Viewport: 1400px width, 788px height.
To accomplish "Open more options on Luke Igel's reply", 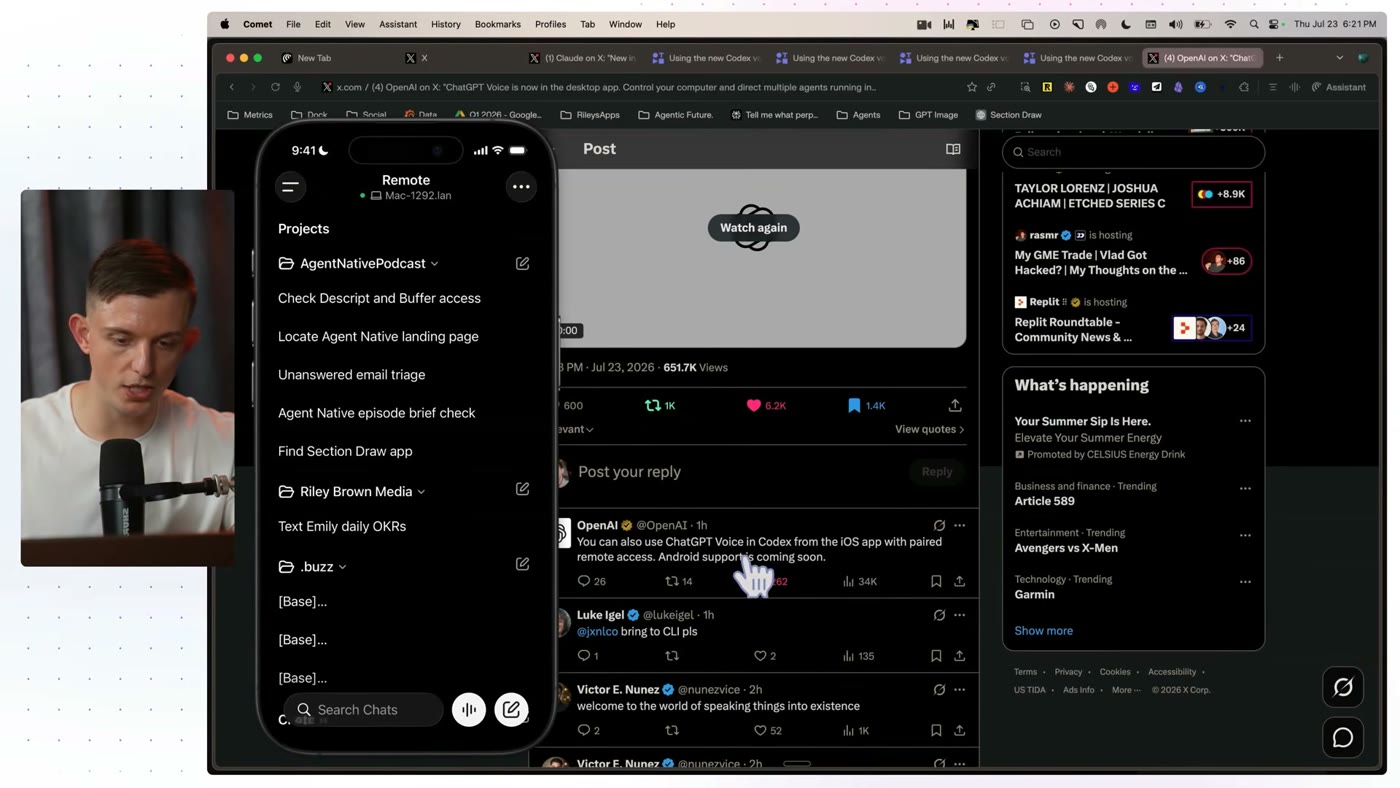I will pos(959,615).
